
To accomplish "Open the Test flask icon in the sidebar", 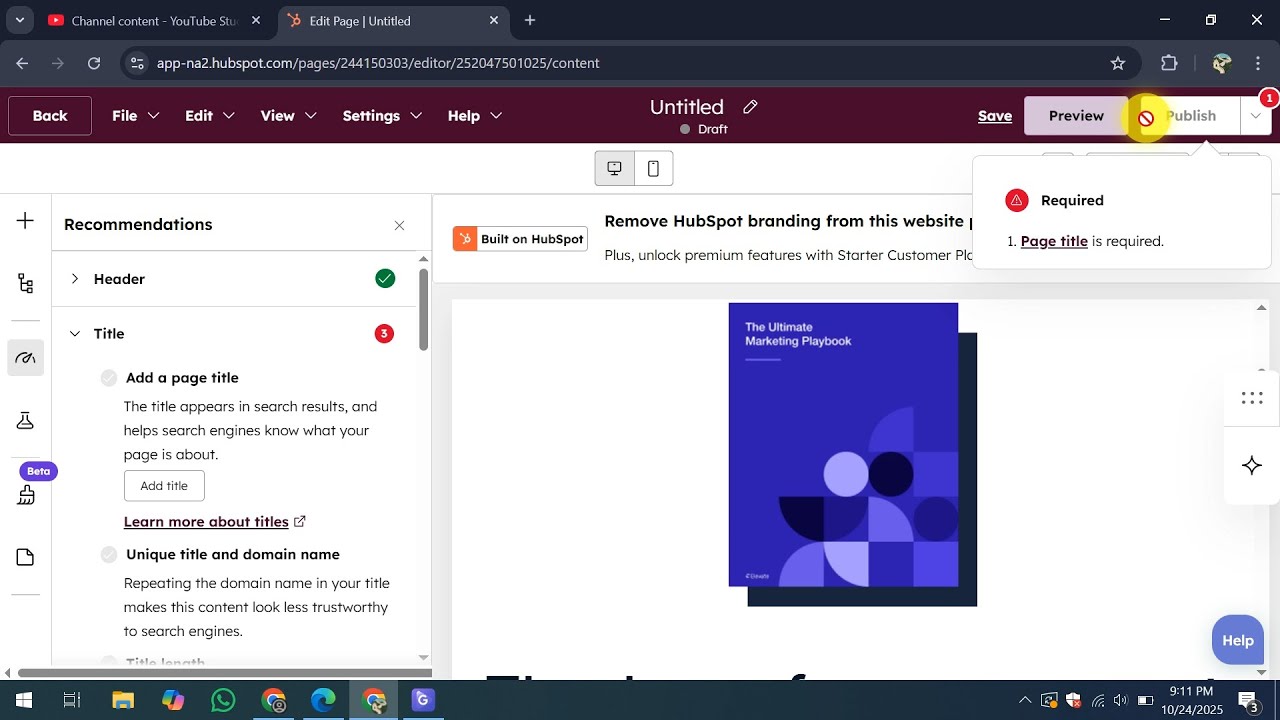I will [x=26, y=421].
